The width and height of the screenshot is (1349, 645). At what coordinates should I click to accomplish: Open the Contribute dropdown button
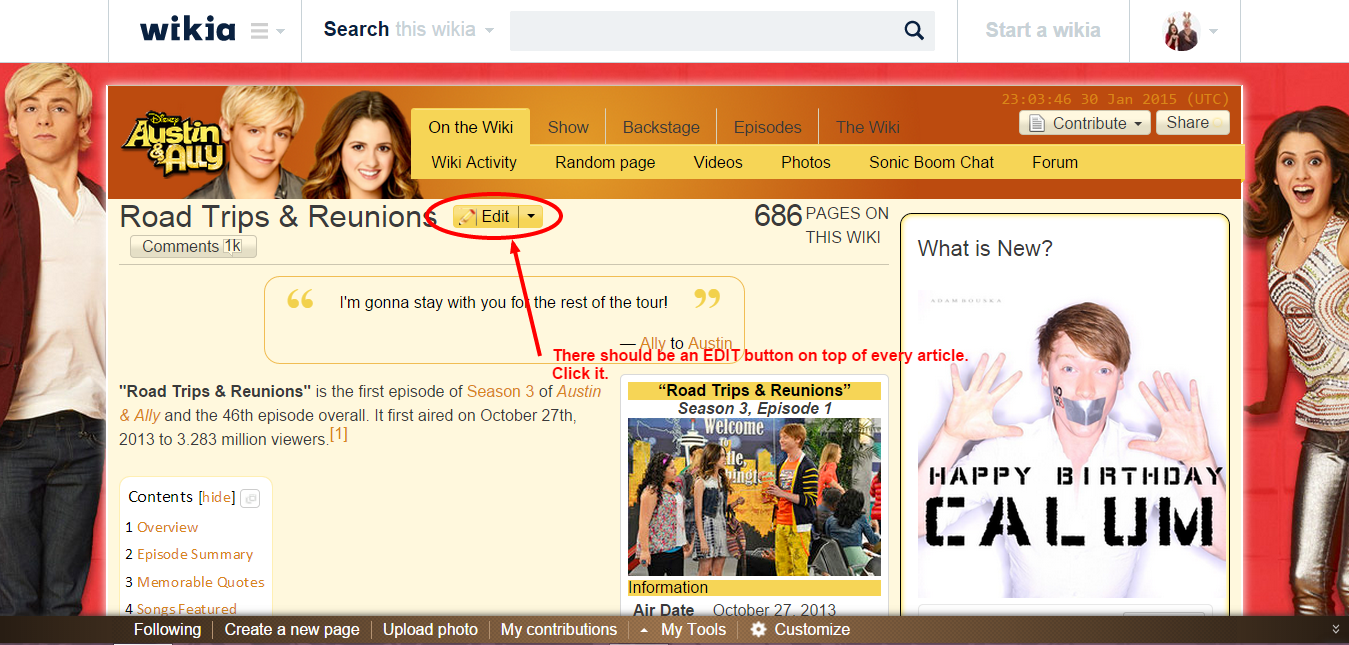pyautogui.click(x=1085, y=123)
